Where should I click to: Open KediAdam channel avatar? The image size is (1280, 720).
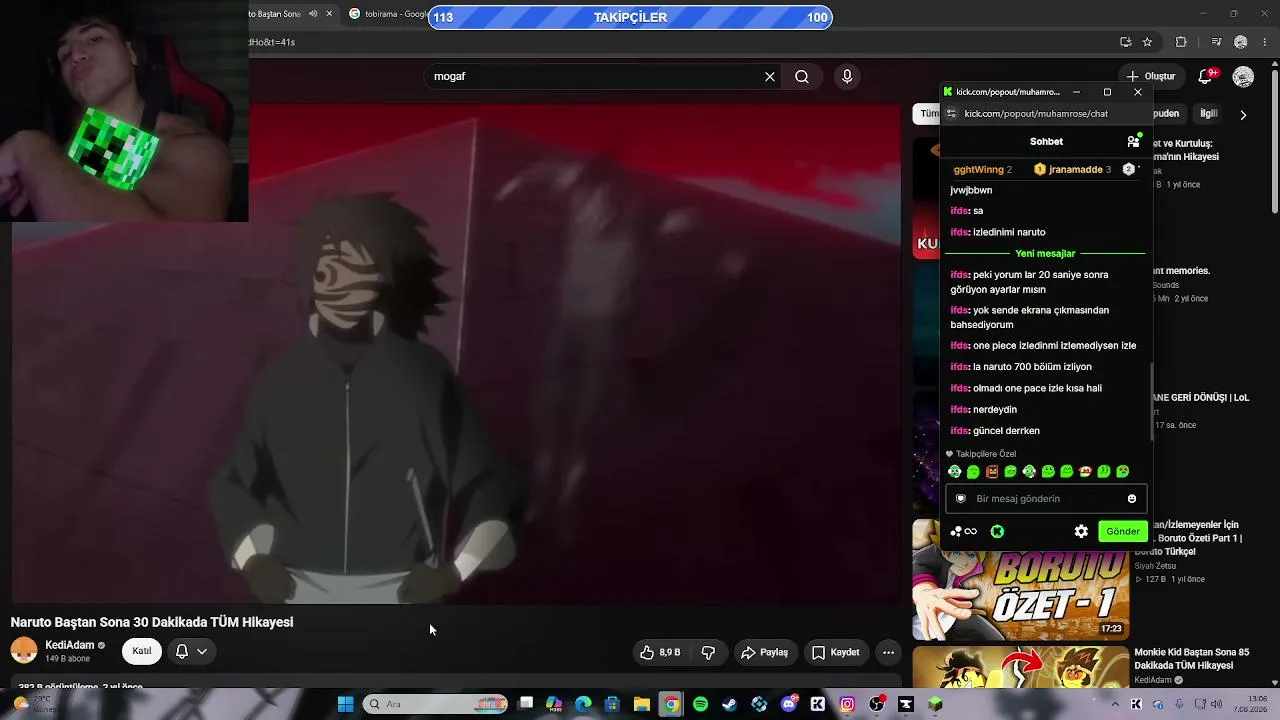(x=24, y=651)
